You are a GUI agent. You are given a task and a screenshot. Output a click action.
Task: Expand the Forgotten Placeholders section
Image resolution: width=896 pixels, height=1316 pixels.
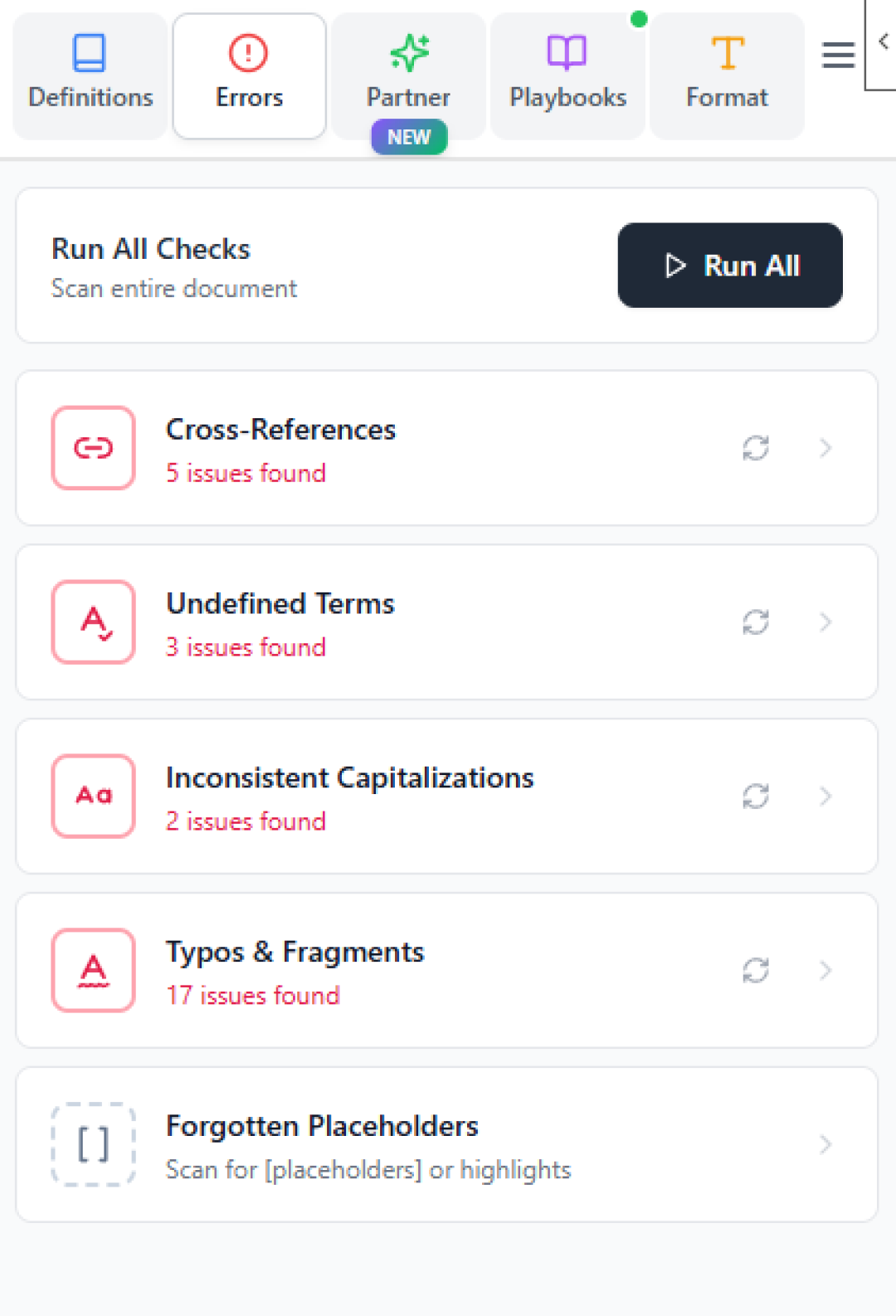[825, 1144]
